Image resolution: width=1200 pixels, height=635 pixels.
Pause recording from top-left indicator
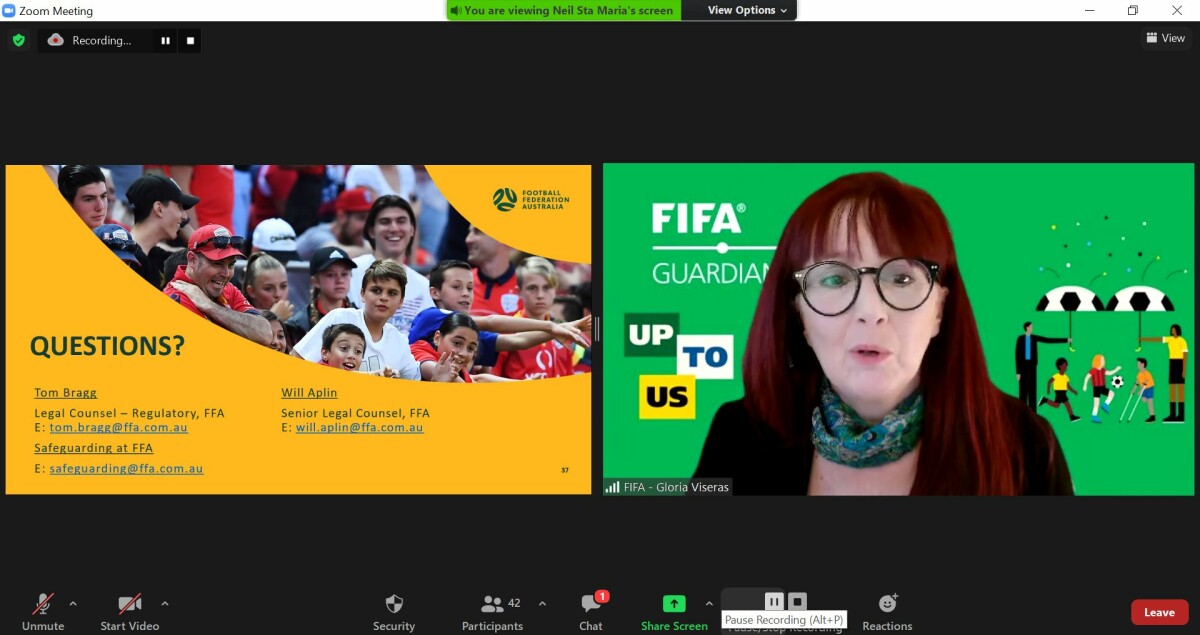tap(165, 41)
